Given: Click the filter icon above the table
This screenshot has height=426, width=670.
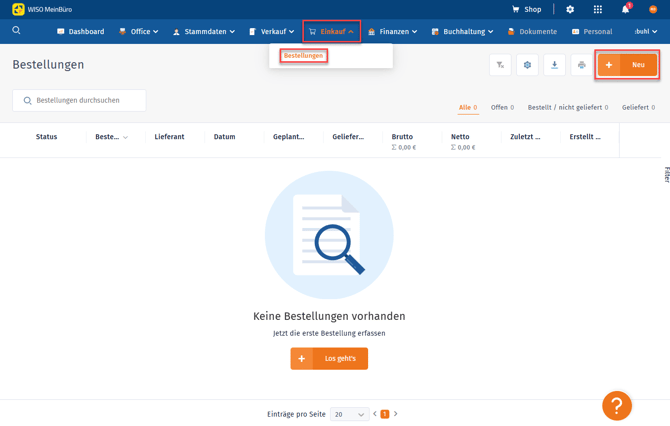Looking at the screenshot, I should (501, 65).
